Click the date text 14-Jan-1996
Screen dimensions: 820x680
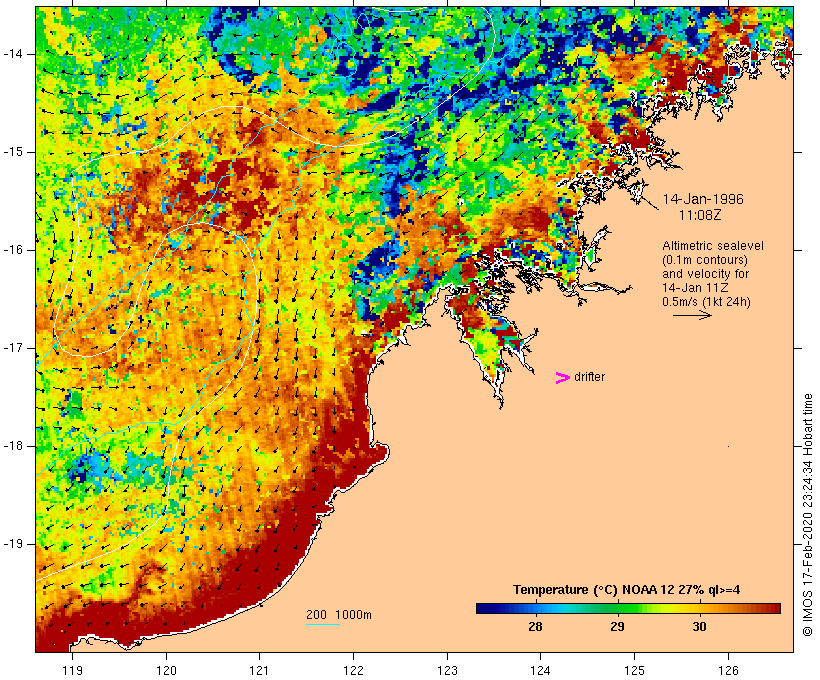coord(703,199)
